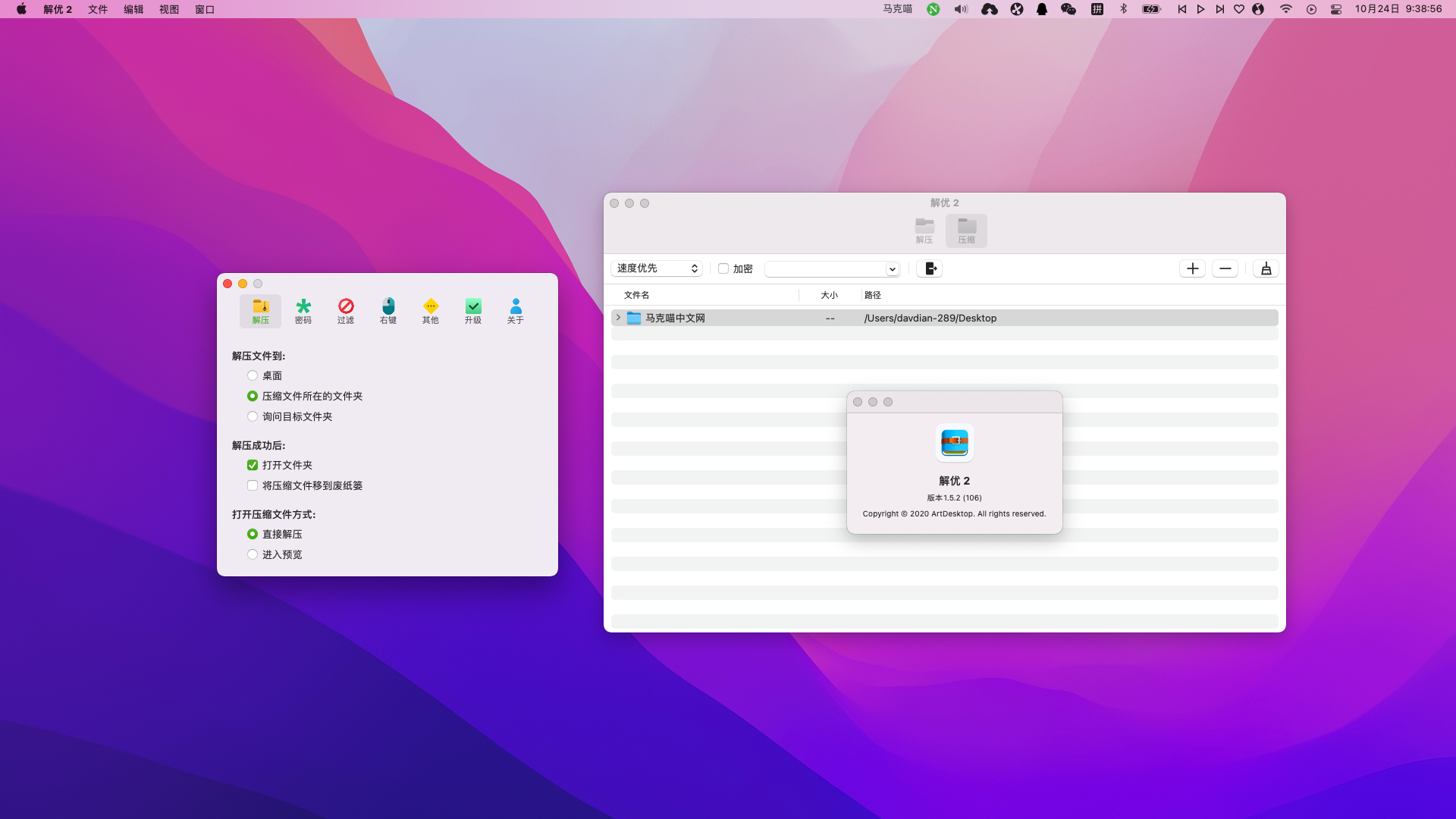This screenshot has width=1456, height=819.
Task: Open the 其他 preferences tab
Action: click(x=431, y=311)
